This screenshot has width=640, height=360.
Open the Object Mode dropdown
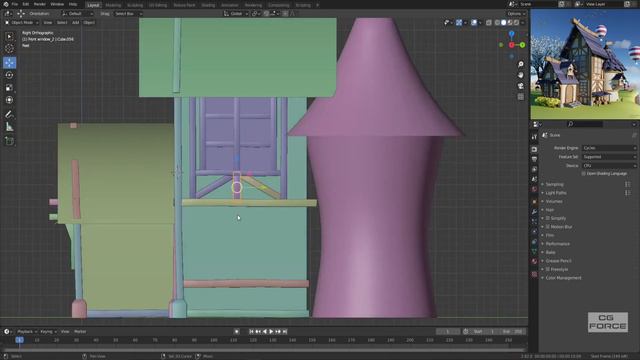21,23
